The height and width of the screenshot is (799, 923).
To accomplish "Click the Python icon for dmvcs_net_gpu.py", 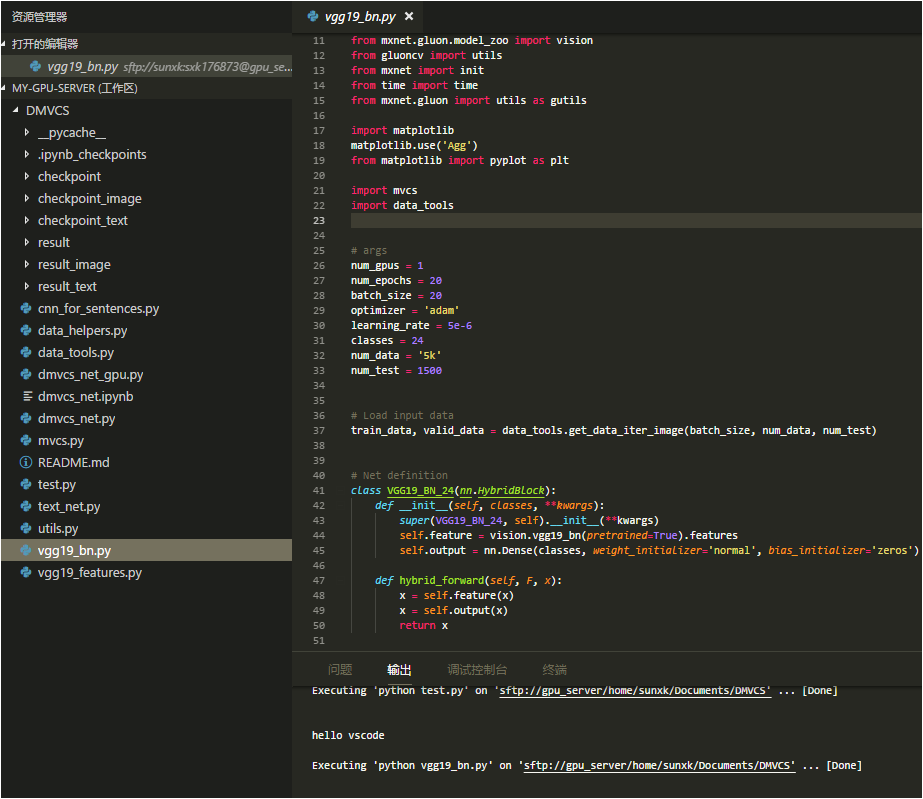I will tap(27, 374).
